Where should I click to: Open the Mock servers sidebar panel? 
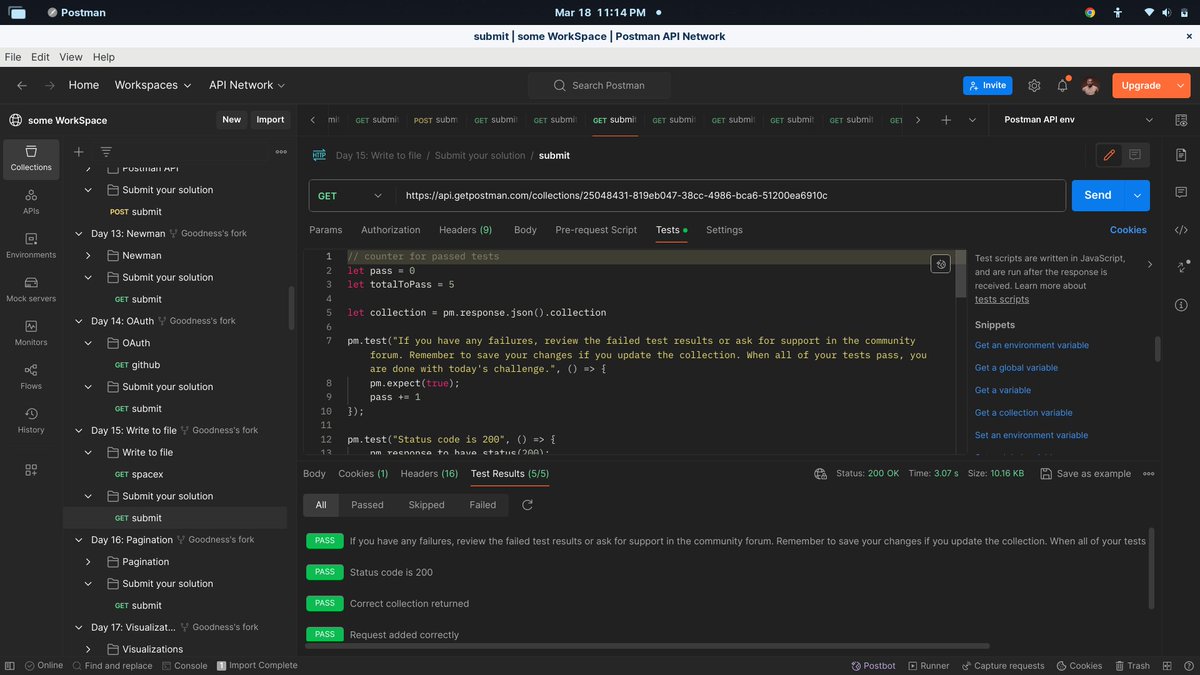31,290
